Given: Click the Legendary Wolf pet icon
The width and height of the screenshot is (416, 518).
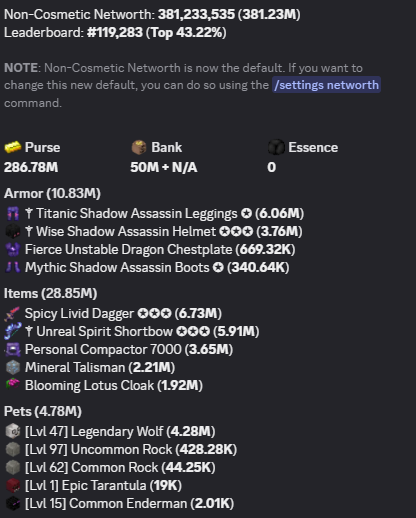Looking at the screenshot, I should click(13, 431).
